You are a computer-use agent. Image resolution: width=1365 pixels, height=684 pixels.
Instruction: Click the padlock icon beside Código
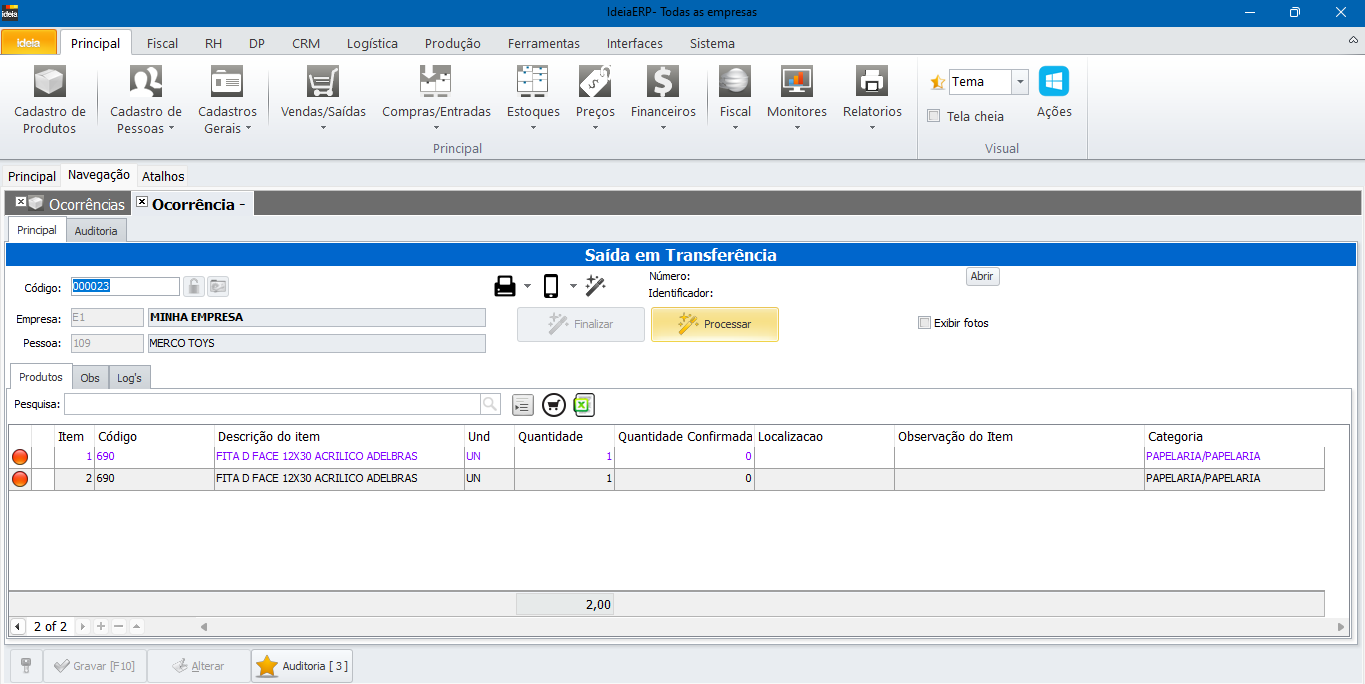194,287
